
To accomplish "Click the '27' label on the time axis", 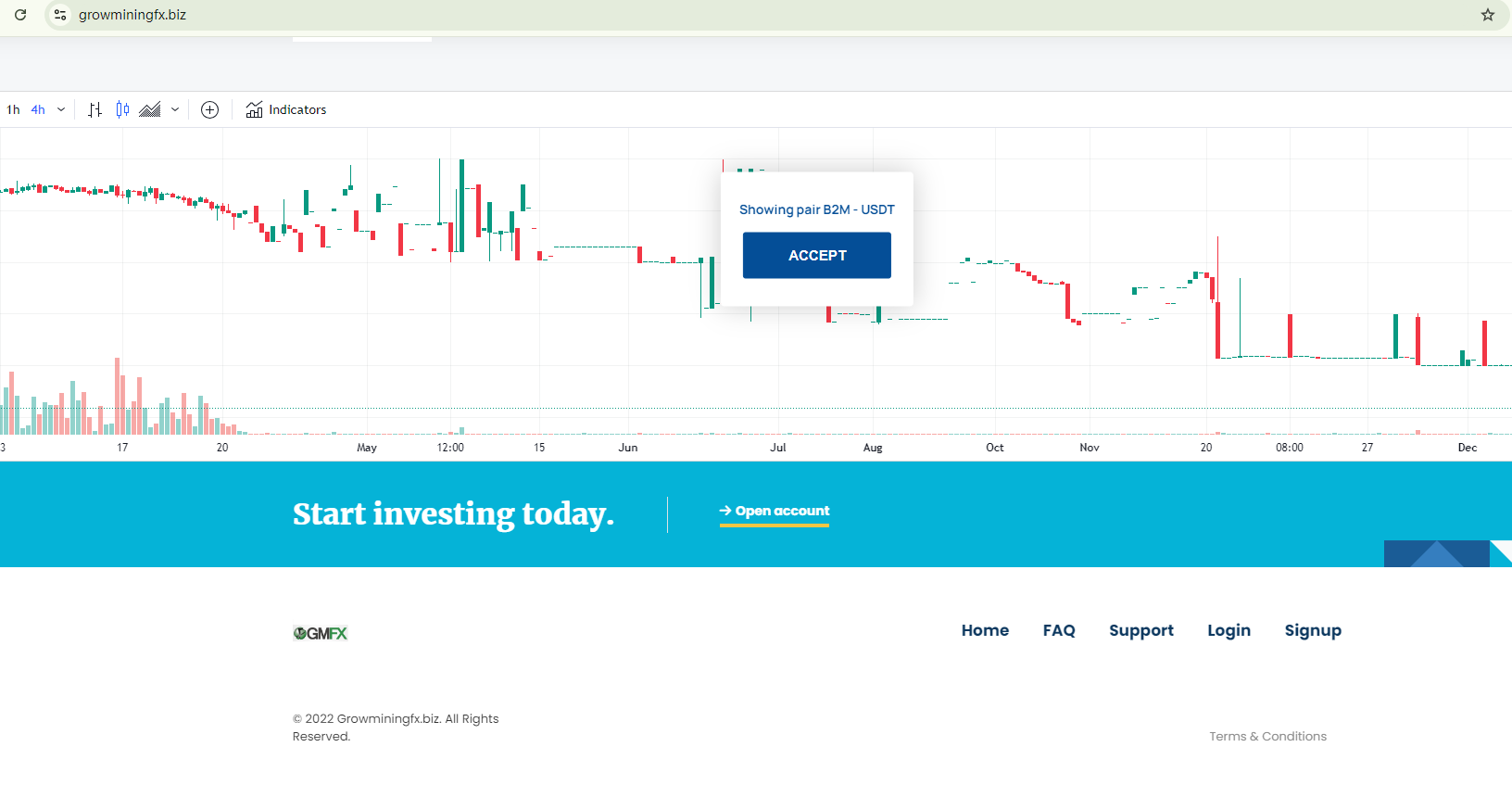I will click(x=1367, y=448).
